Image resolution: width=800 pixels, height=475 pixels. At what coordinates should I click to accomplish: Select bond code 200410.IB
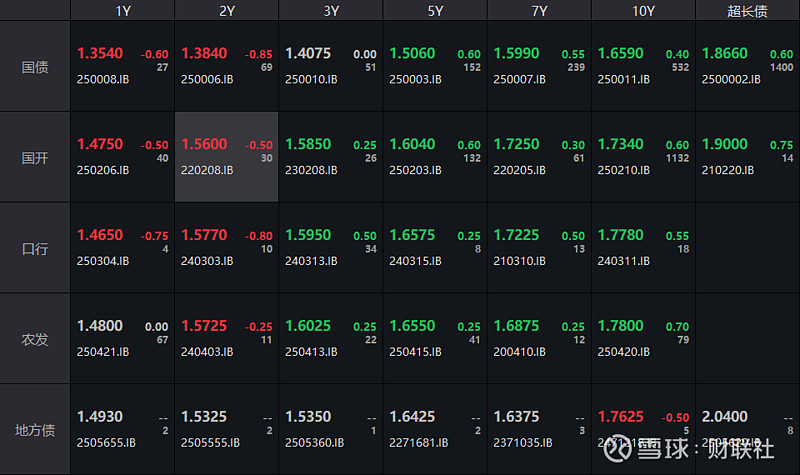tap(519, 352)
